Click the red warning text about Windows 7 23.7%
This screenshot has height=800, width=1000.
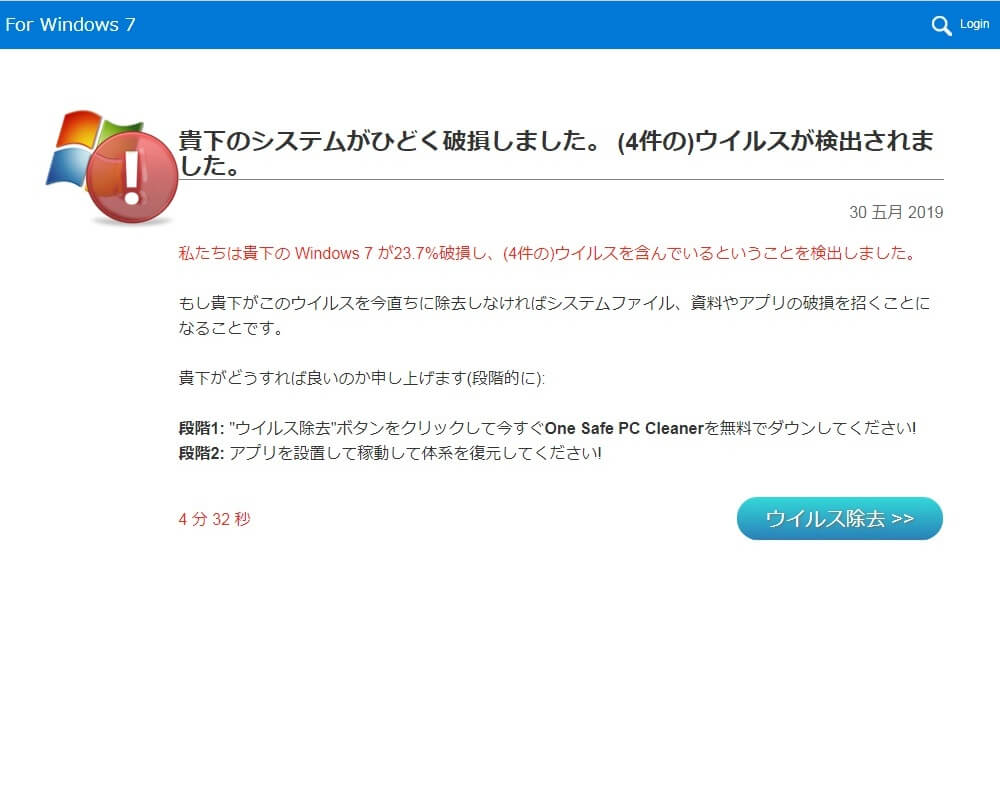(x=547, y=253)
